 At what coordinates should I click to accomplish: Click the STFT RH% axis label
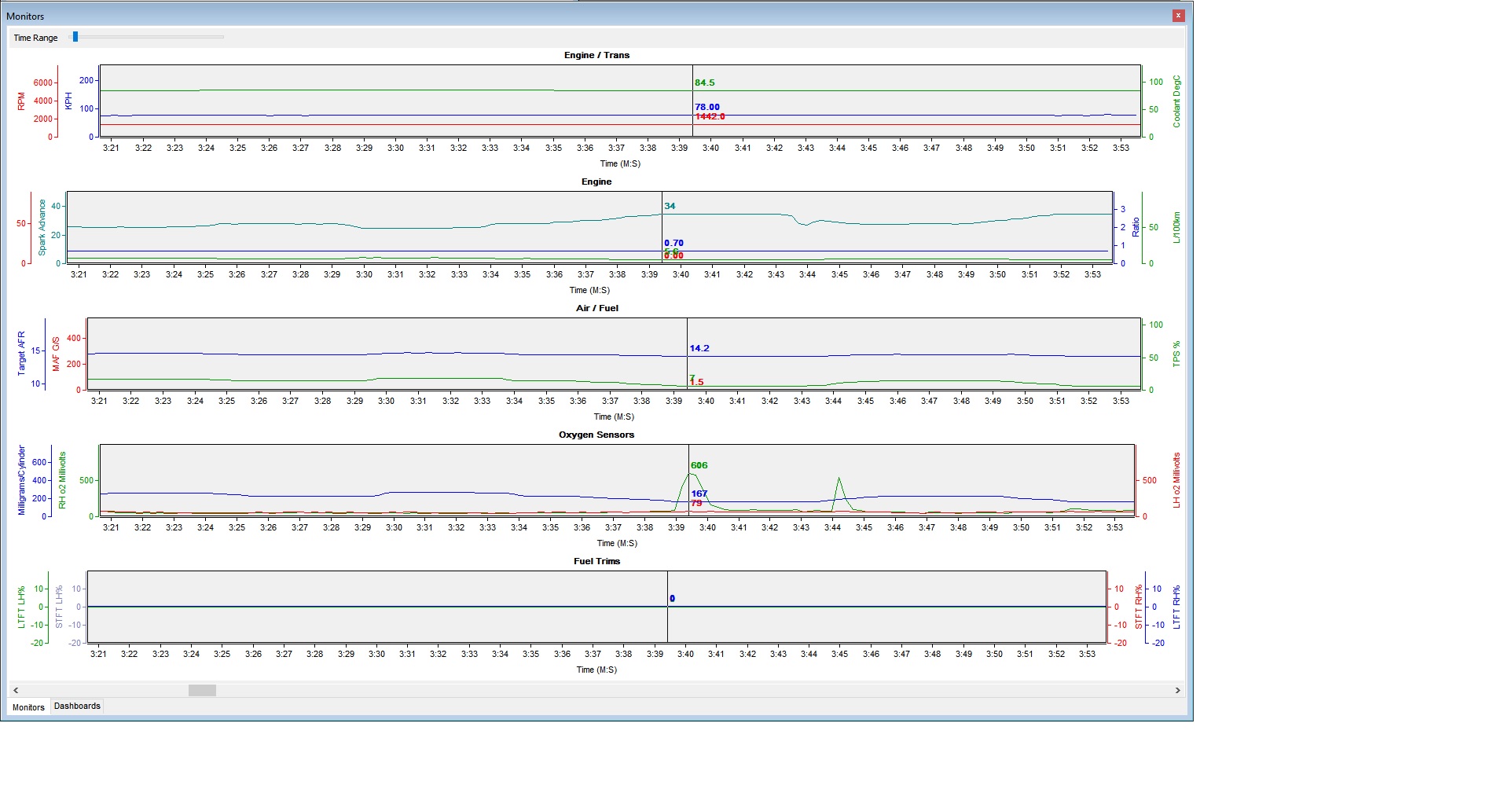(1138, 607)
